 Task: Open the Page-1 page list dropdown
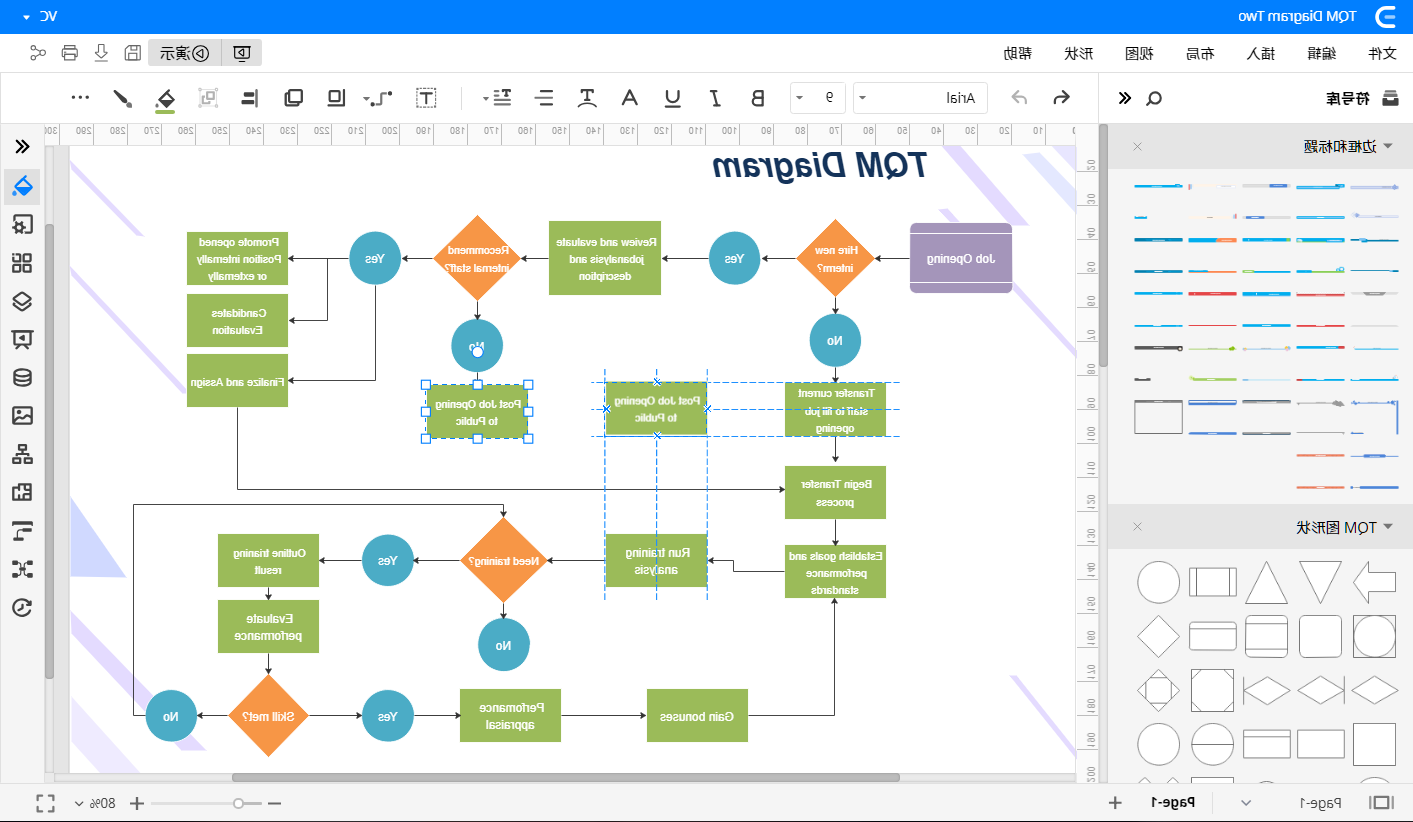1246,803
